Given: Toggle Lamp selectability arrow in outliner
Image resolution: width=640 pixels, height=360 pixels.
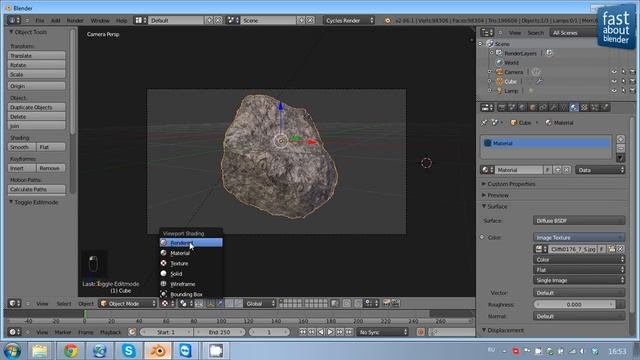Looking at the screenshot, I should tap(623, 91).
